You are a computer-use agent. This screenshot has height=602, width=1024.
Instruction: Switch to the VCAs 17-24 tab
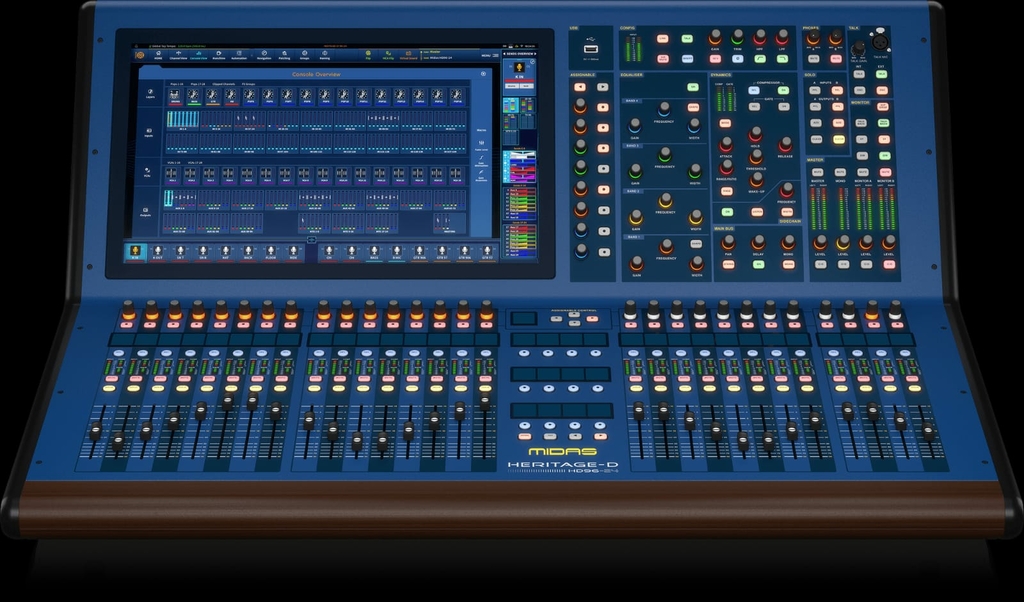(x=195, y=163)
